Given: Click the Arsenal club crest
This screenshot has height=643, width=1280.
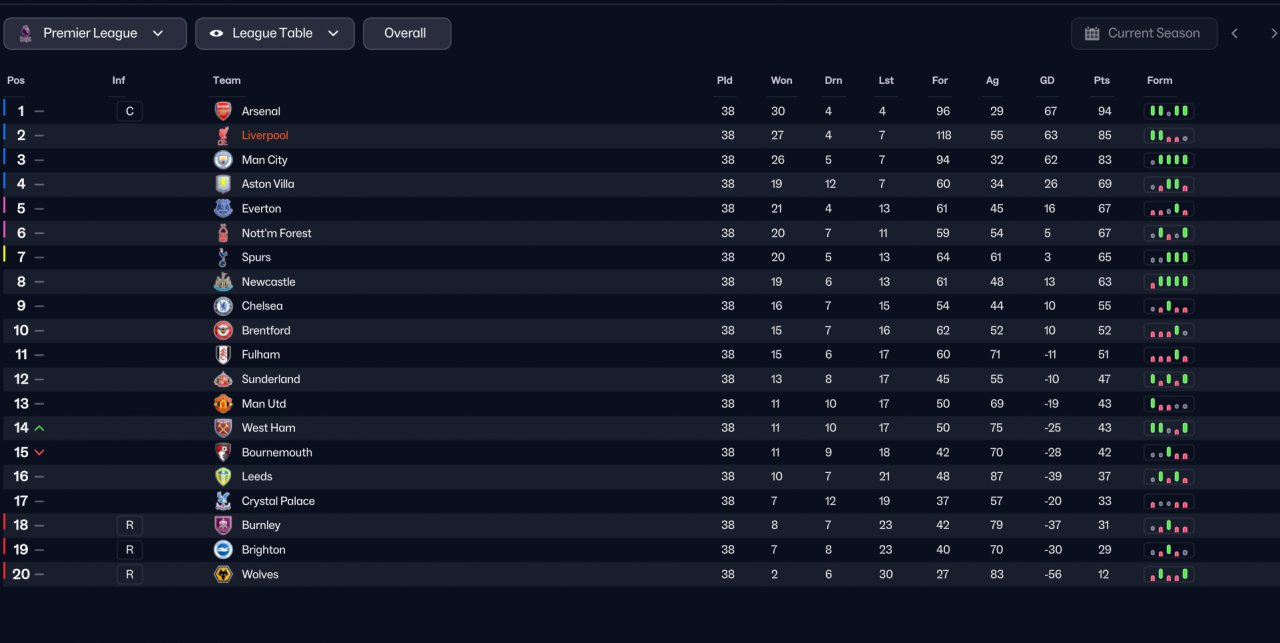Looking at the screenshot, I should [x=223, y=111].
